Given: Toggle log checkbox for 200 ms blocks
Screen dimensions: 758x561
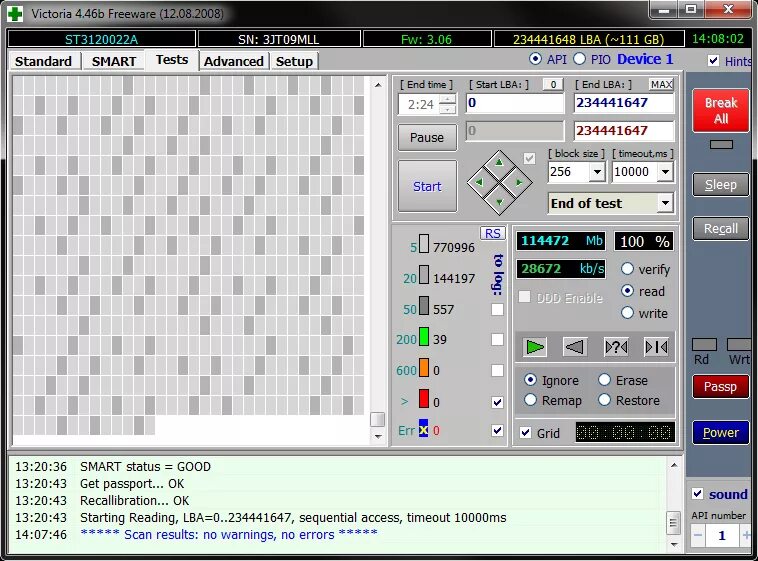Looking at the screenshot, I should click(497, 340).
